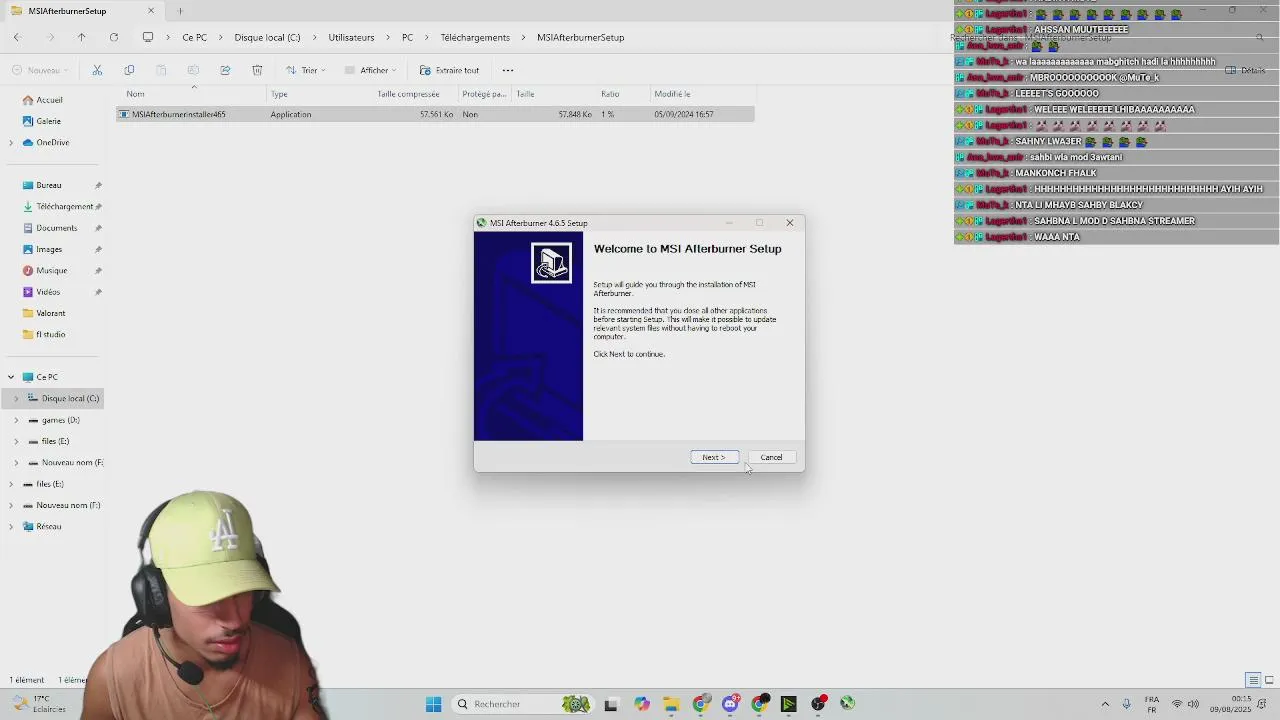Click Next in the MSI Afterburner Setup dialog

click(x=714, y=457)
